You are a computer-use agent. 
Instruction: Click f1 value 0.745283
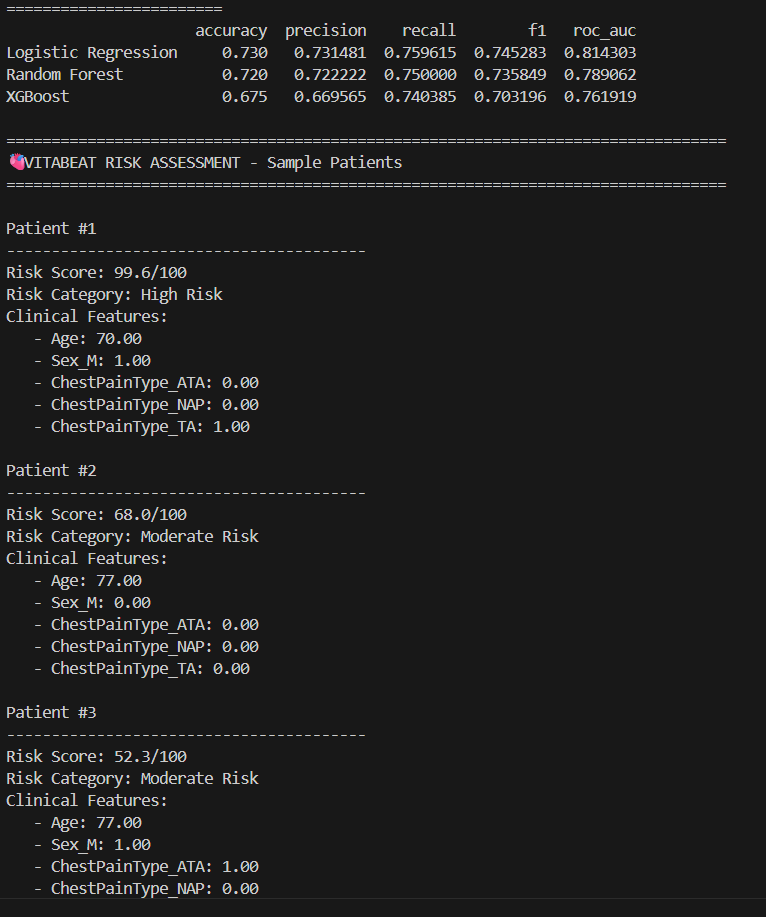click(x=510, y=53)
